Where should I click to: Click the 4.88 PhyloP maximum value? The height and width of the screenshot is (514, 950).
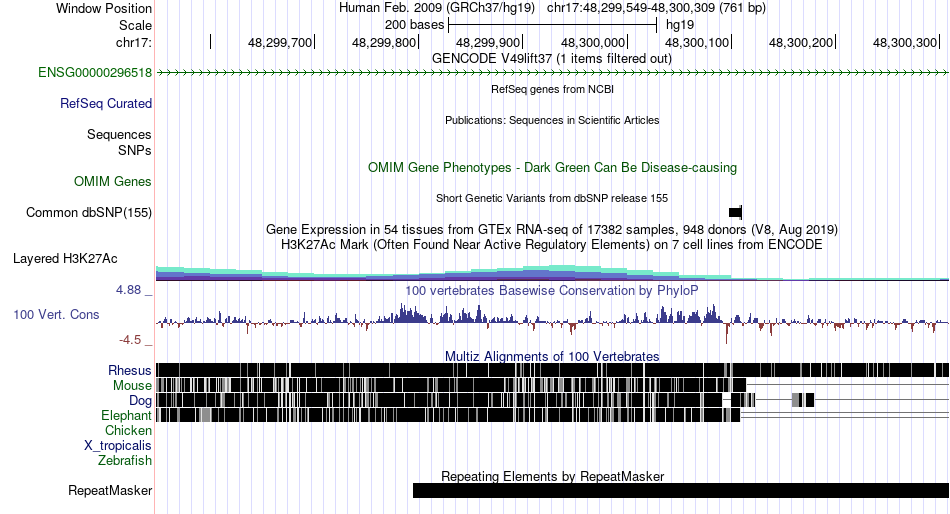click(128, 290)
